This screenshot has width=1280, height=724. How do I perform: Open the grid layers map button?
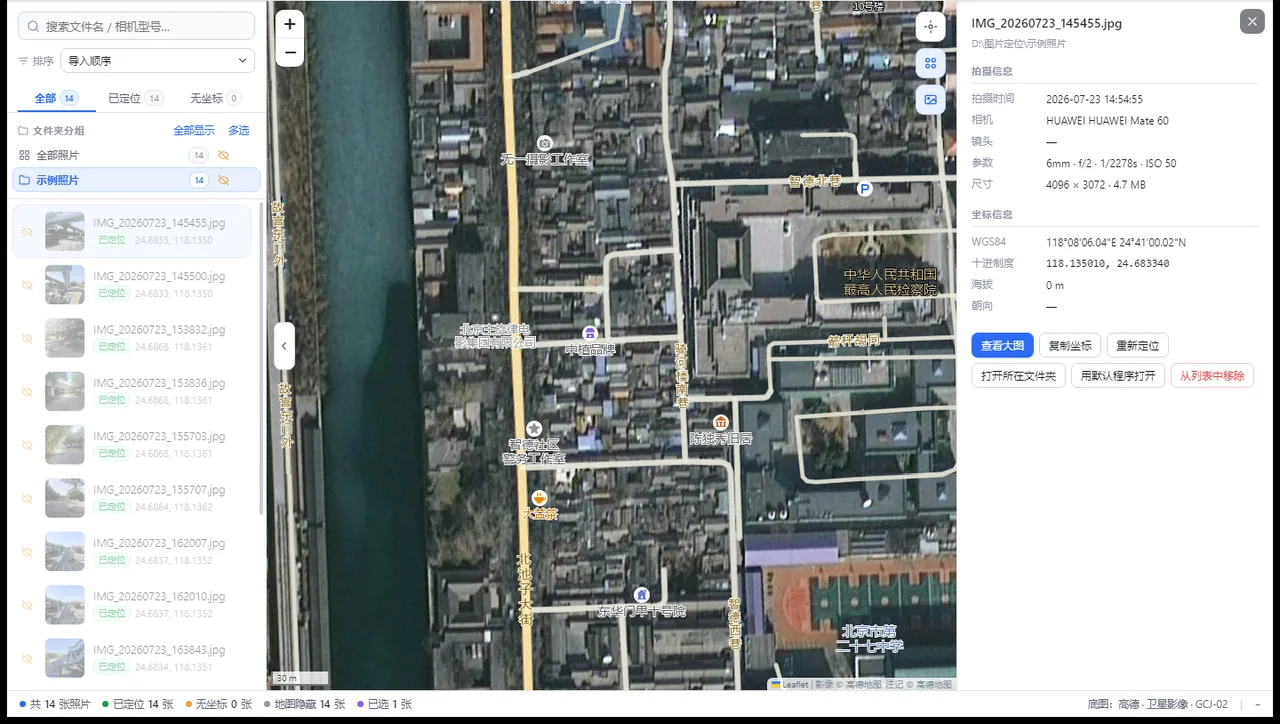click(931, 63)
